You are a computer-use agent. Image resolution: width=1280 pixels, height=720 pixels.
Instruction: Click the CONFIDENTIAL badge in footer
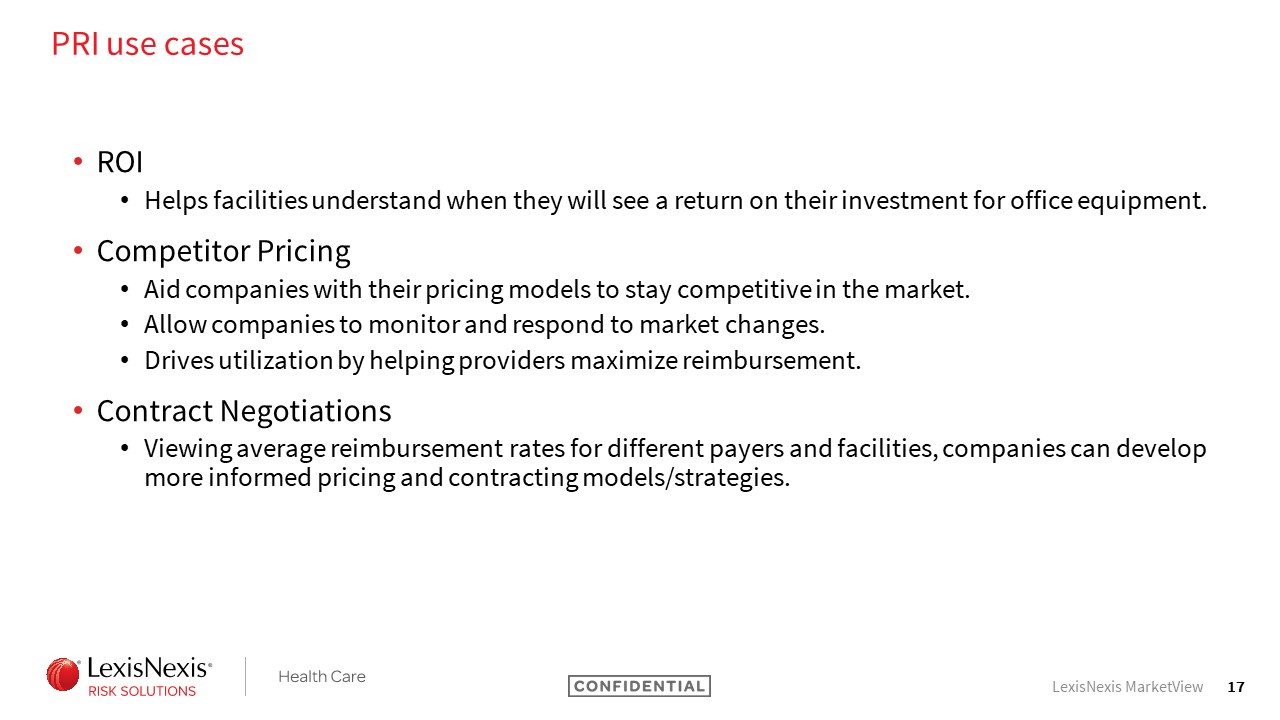tap(639, 686)
